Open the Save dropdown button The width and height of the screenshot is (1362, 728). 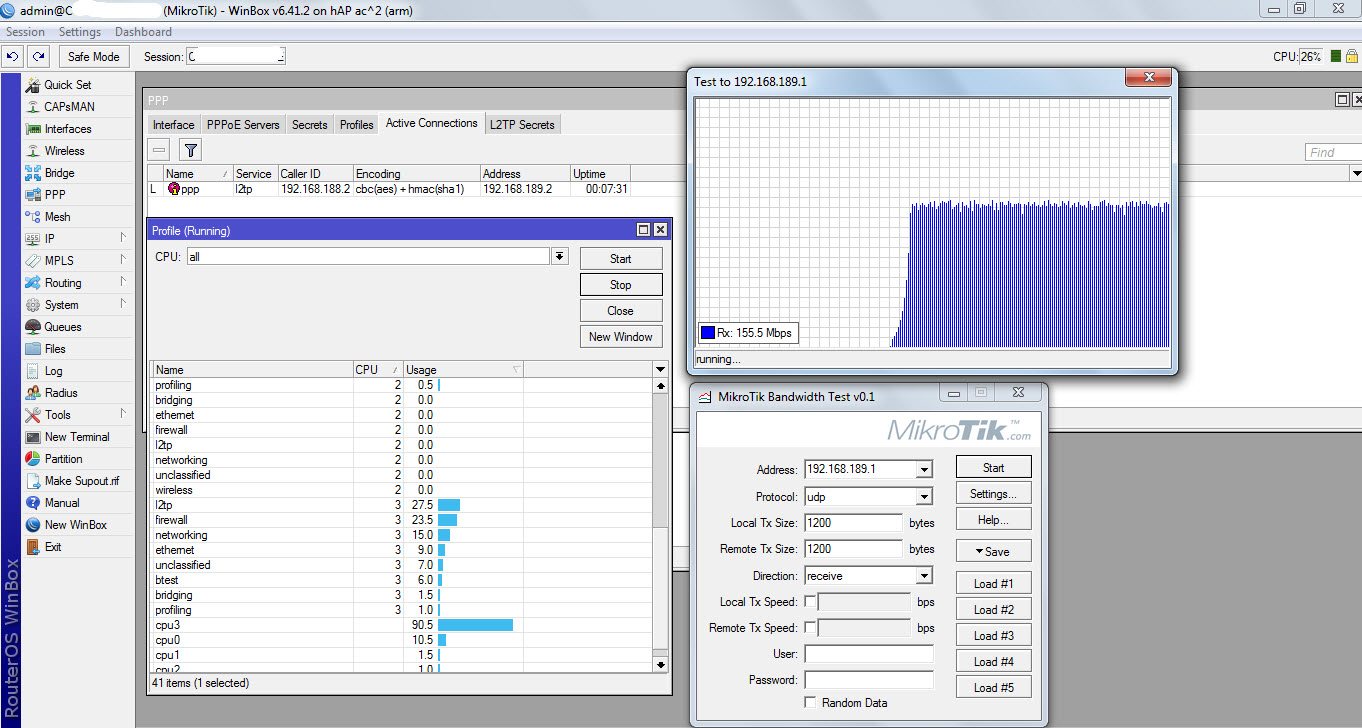click(993, 551)
